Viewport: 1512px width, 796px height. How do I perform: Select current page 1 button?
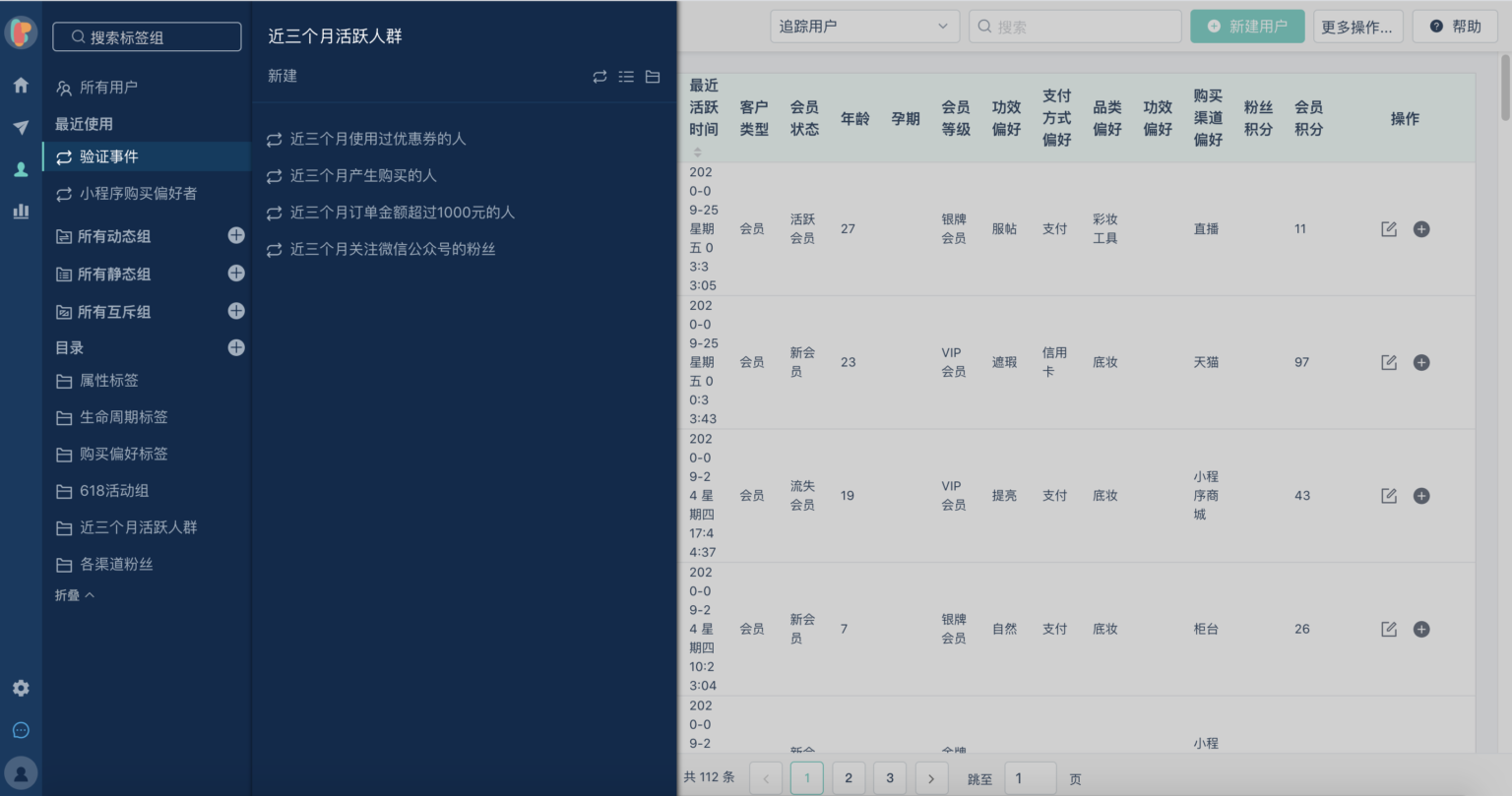tap(807, 778)
